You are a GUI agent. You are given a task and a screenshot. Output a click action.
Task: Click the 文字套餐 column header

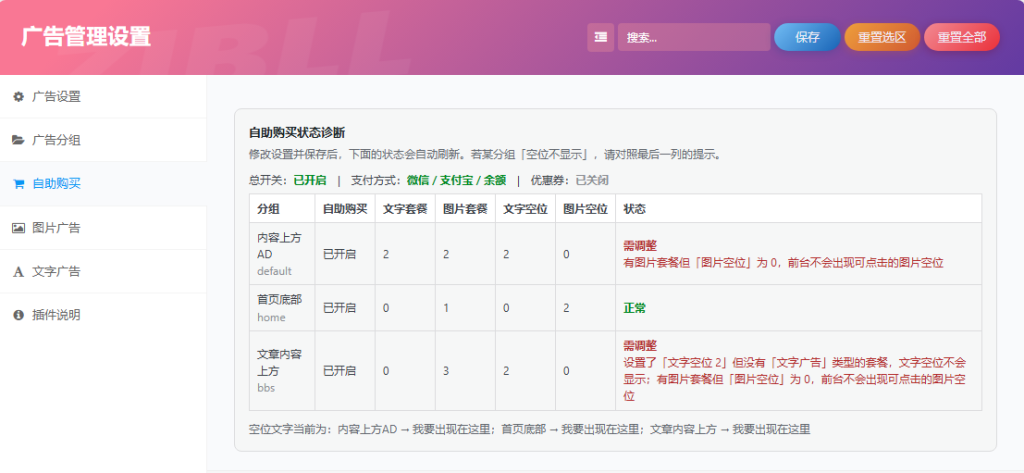coord(405,208)
